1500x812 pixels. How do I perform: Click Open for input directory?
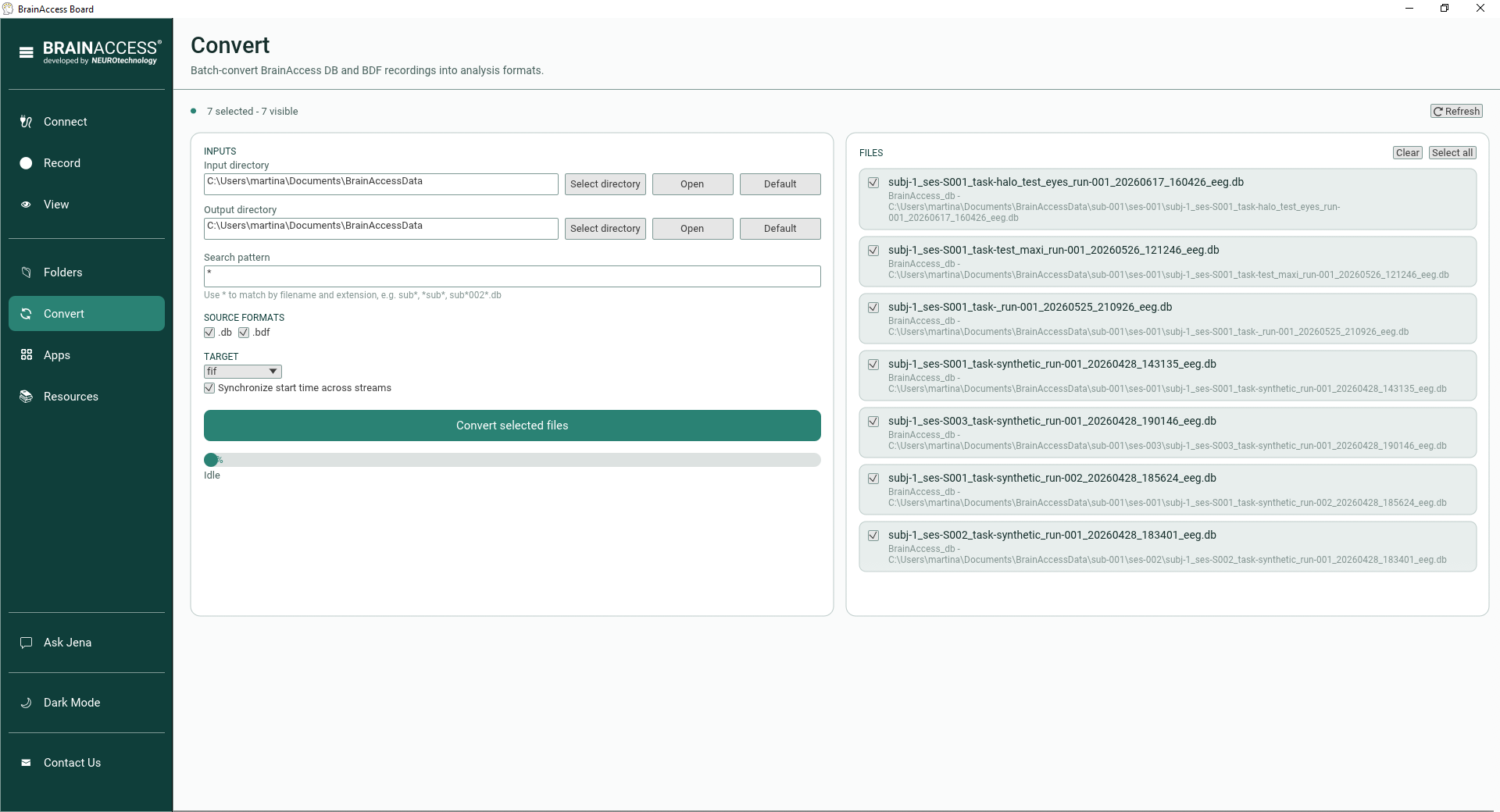693,184
